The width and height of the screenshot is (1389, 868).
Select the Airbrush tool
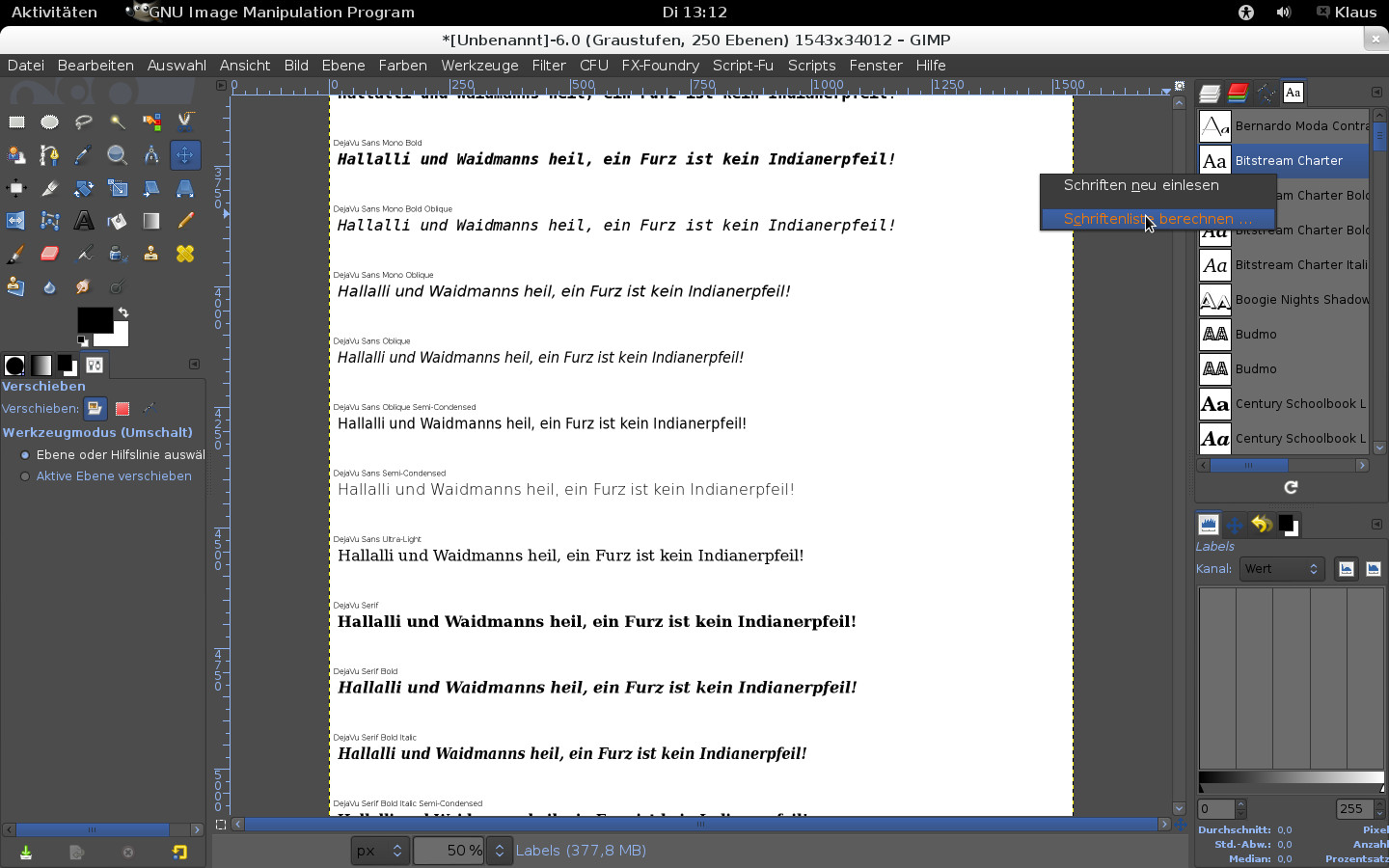pyautogui.click(x=84, y=254)
